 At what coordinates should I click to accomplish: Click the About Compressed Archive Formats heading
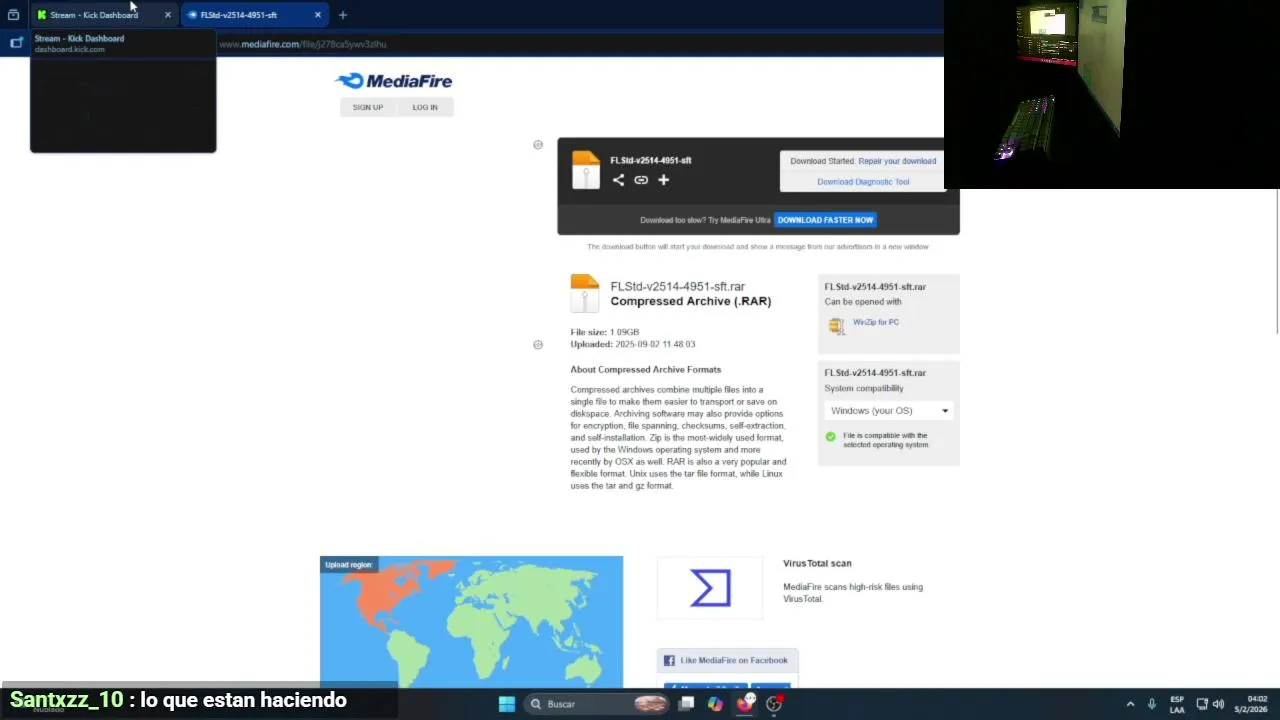(x=645, y=370)
